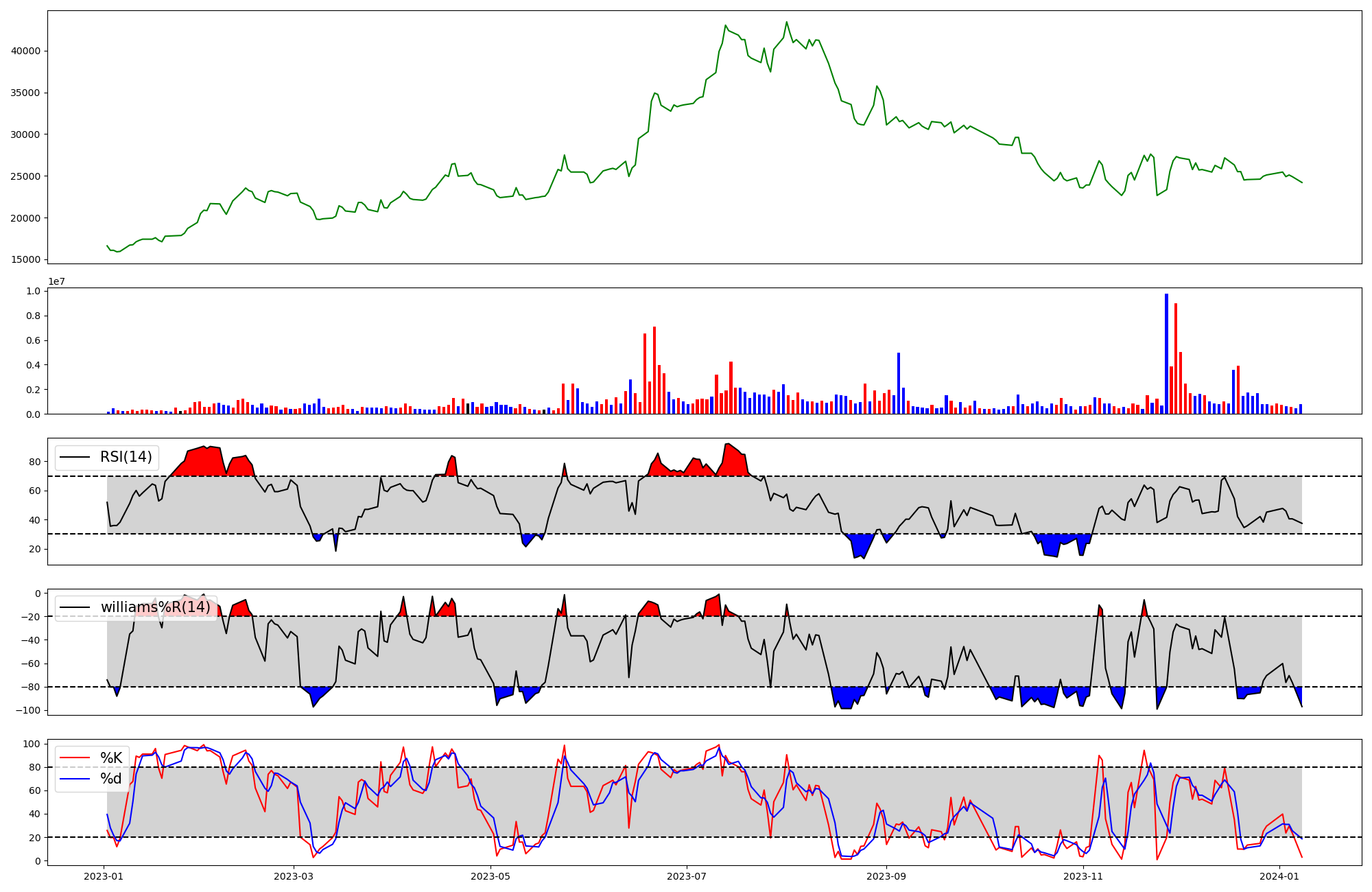The height and width of the screenshot is (892, 1372).
Task: Click the 2023-11 x-axis date label
Action: pos(1083,876)
